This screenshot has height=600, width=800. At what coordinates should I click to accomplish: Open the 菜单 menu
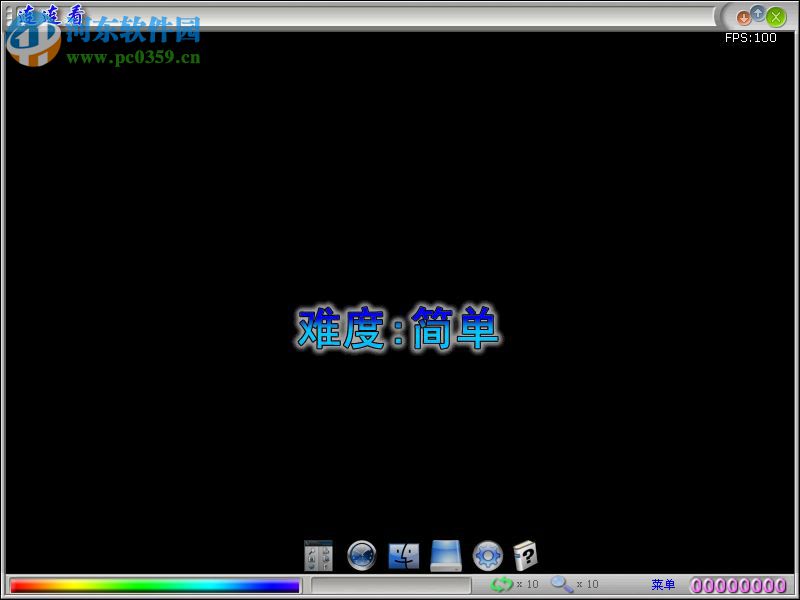click(x=663, y=585)
